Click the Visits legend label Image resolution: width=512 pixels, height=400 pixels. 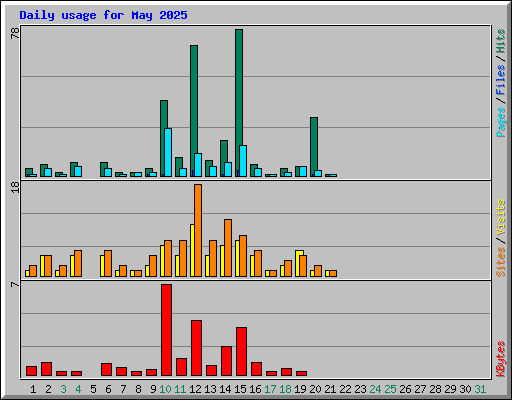(x=500, y=218)
